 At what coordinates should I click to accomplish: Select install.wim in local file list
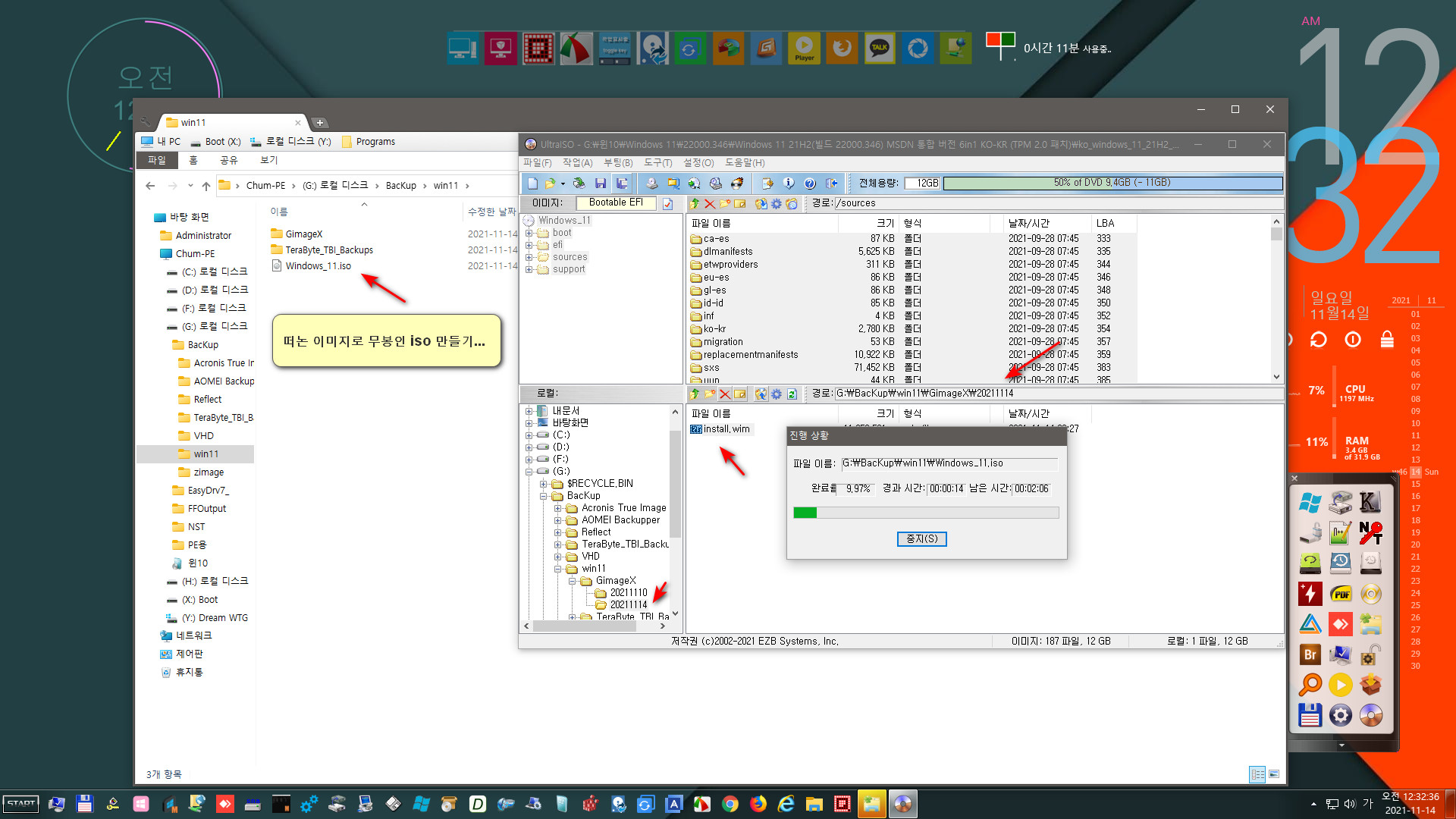coord(720,429)
